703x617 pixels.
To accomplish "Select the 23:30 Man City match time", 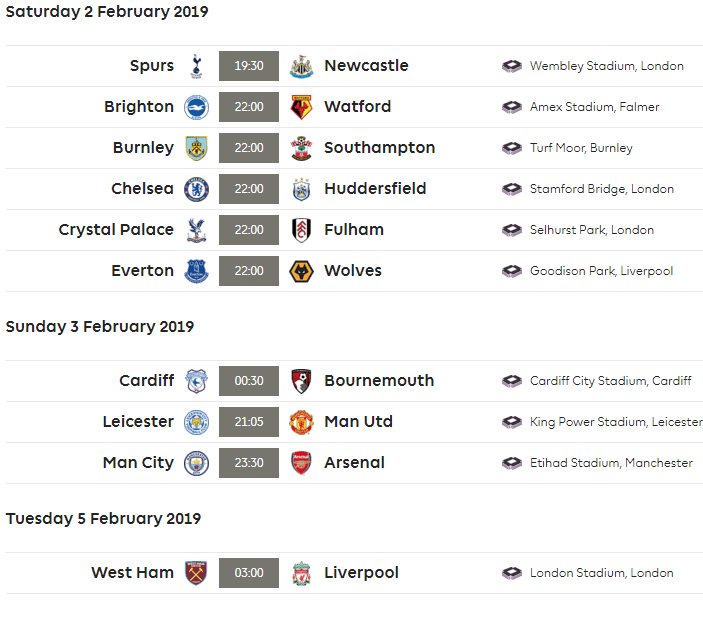I will 249,463.
